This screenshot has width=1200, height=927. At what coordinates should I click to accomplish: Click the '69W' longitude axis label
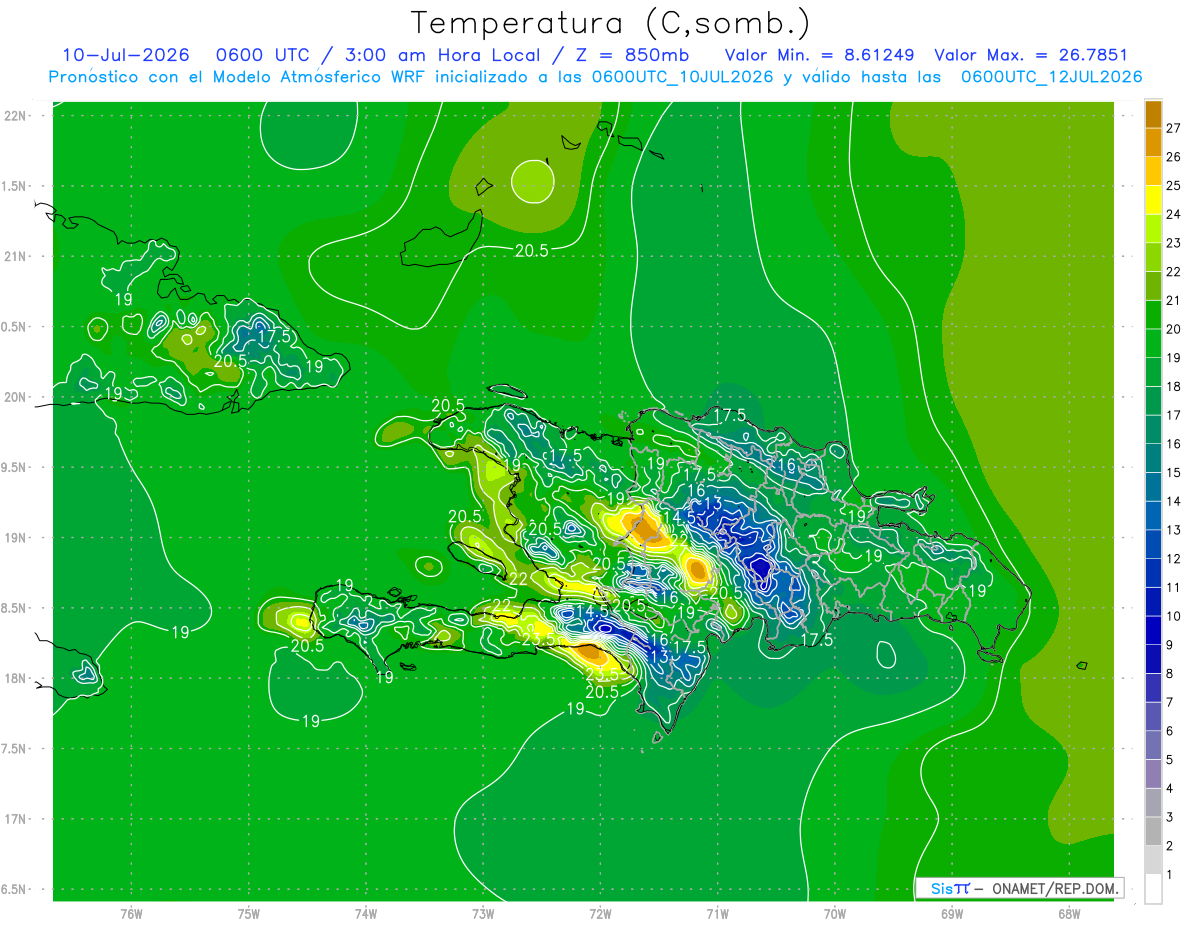pyautogui.click(x=952, y=914)
